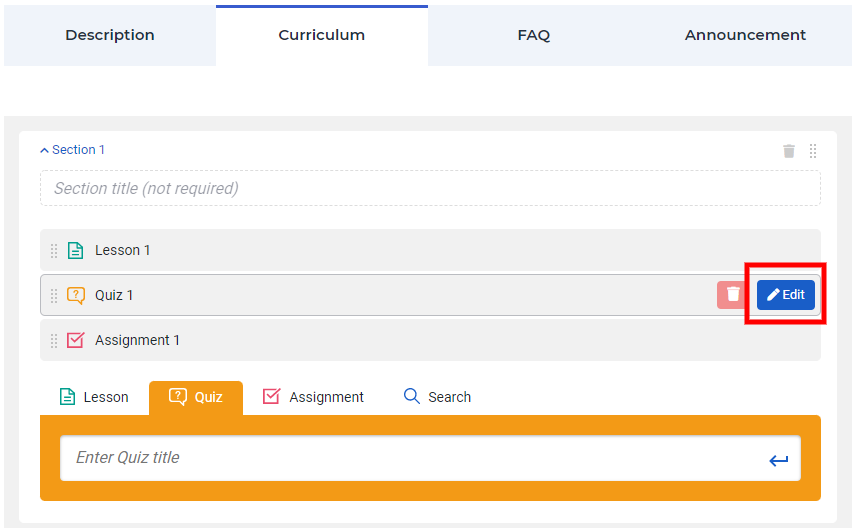Edit Quiz 1 with the Edit button
856x528 pixels.
click(x=786, y=295)
